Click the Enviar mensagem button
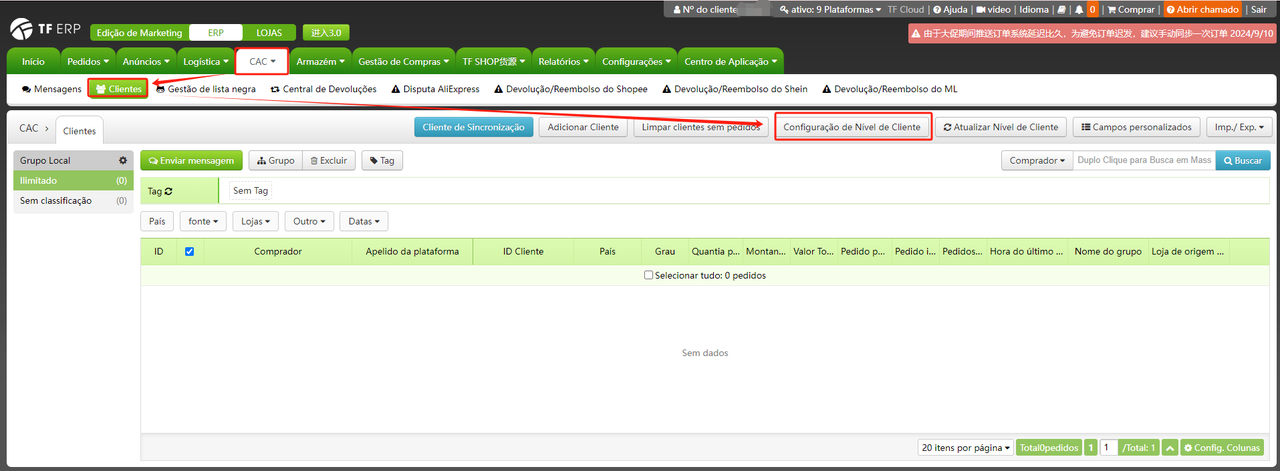 (192, 160)
